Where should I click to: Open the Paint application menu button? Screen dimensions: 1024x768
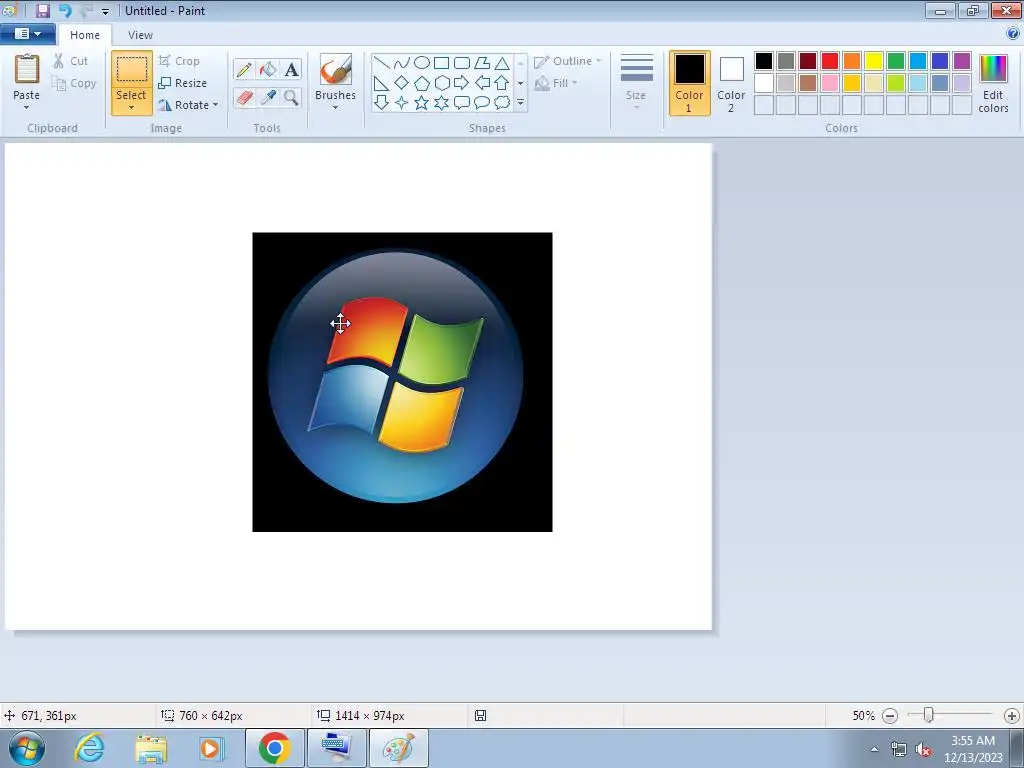click(x=27, y=34)
